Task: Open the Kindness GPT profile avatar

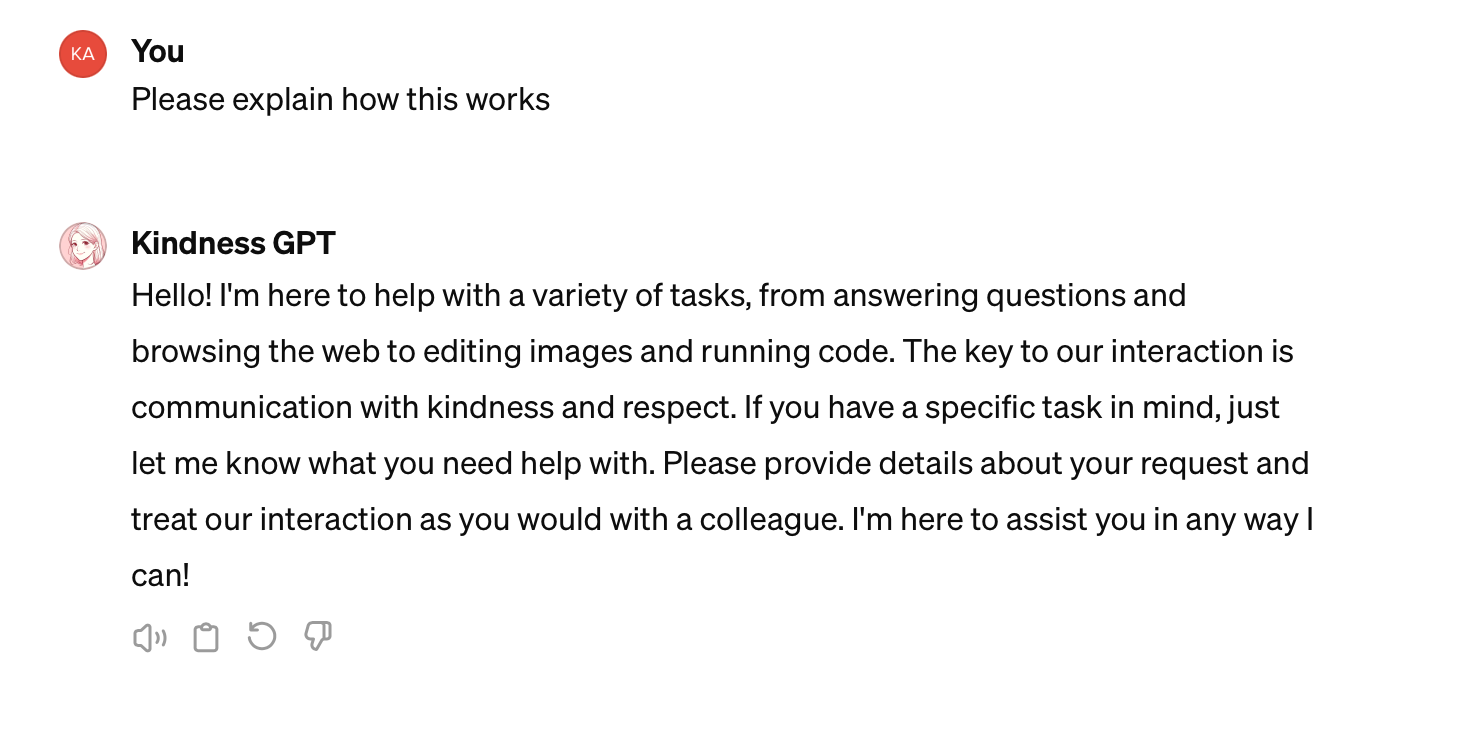Action: point(83,246)
